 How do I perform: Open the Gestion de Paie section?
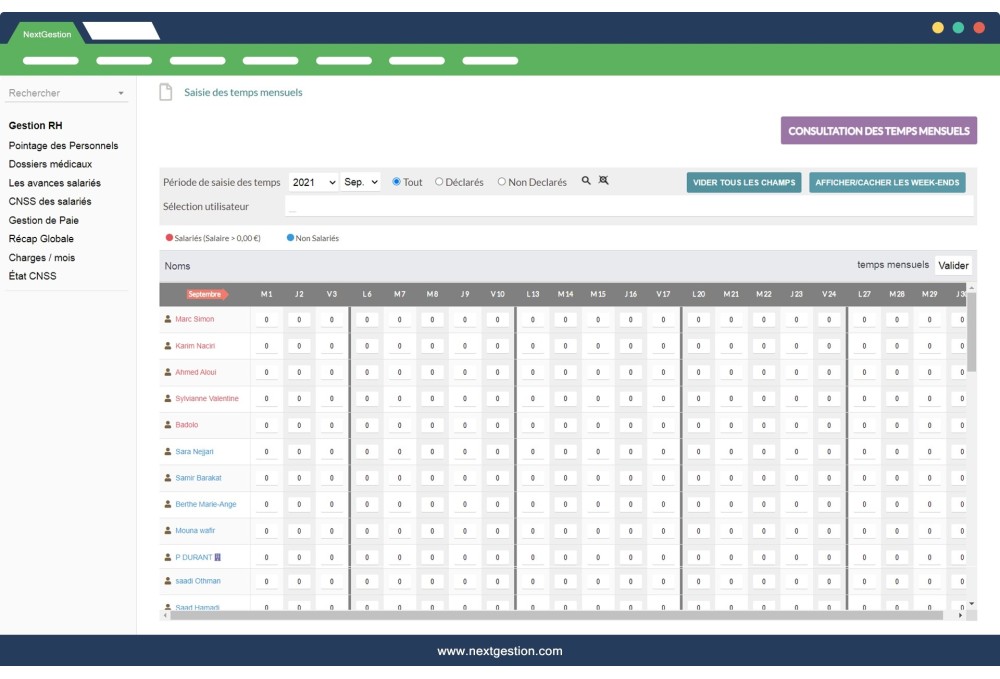point(44,221)
